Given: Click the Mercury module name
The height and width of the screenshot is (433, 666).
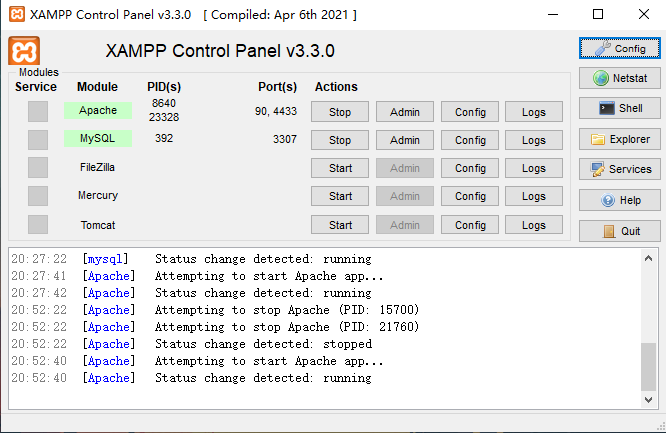Looking at the screenshot, I should tap(98, 195).
